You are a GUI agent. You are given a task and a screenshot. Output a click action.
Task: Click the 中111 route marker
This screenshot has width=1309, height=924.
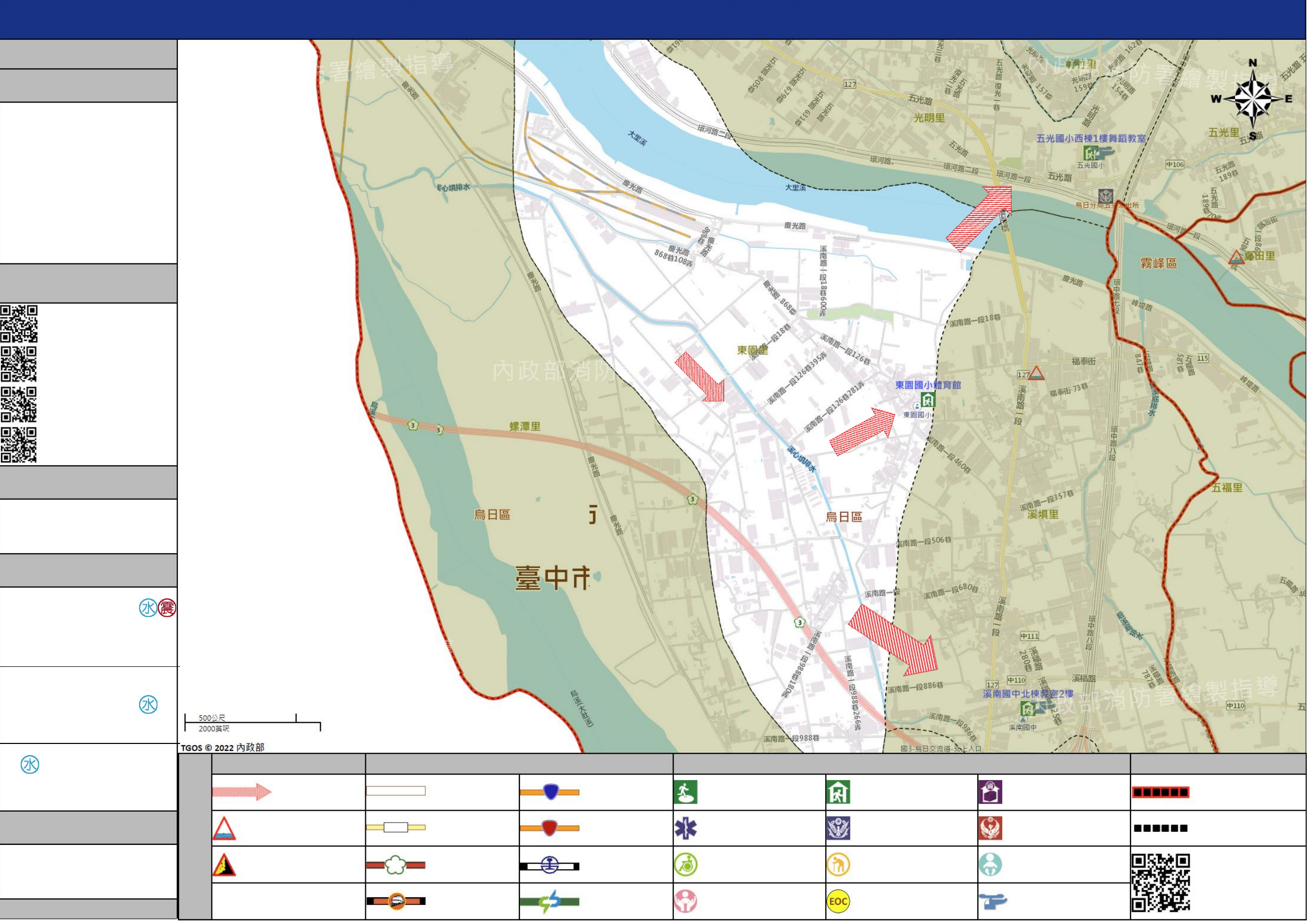1030,636
